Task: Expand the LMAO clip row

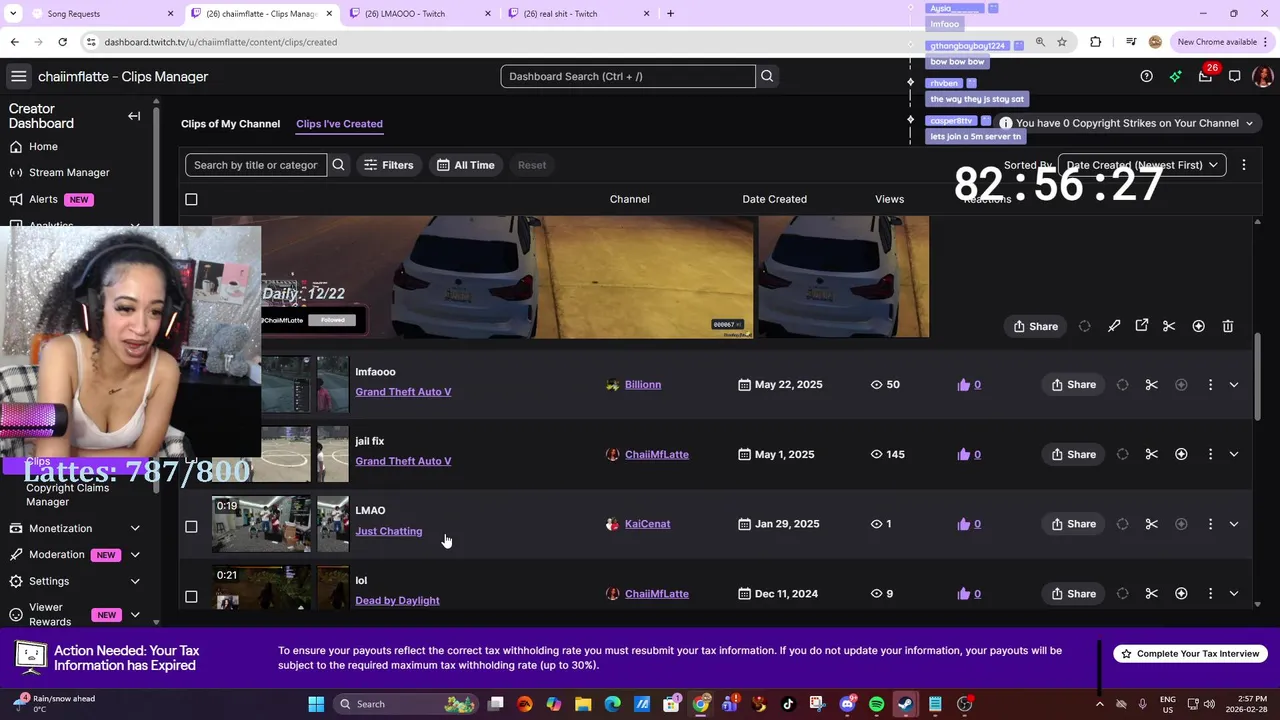Action: tap(1234, 524)
